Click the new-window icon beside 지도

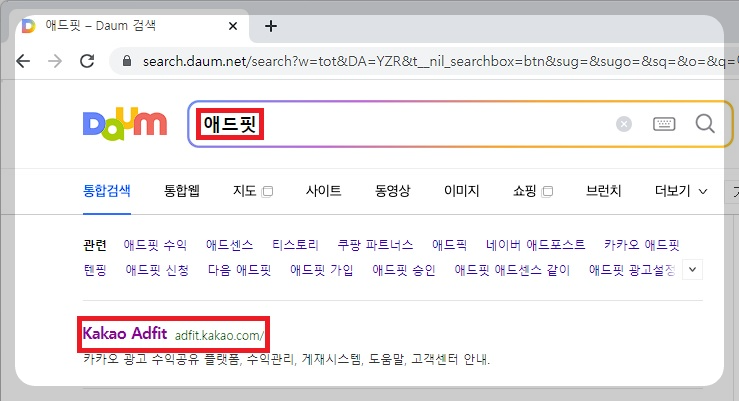point(267,191)
